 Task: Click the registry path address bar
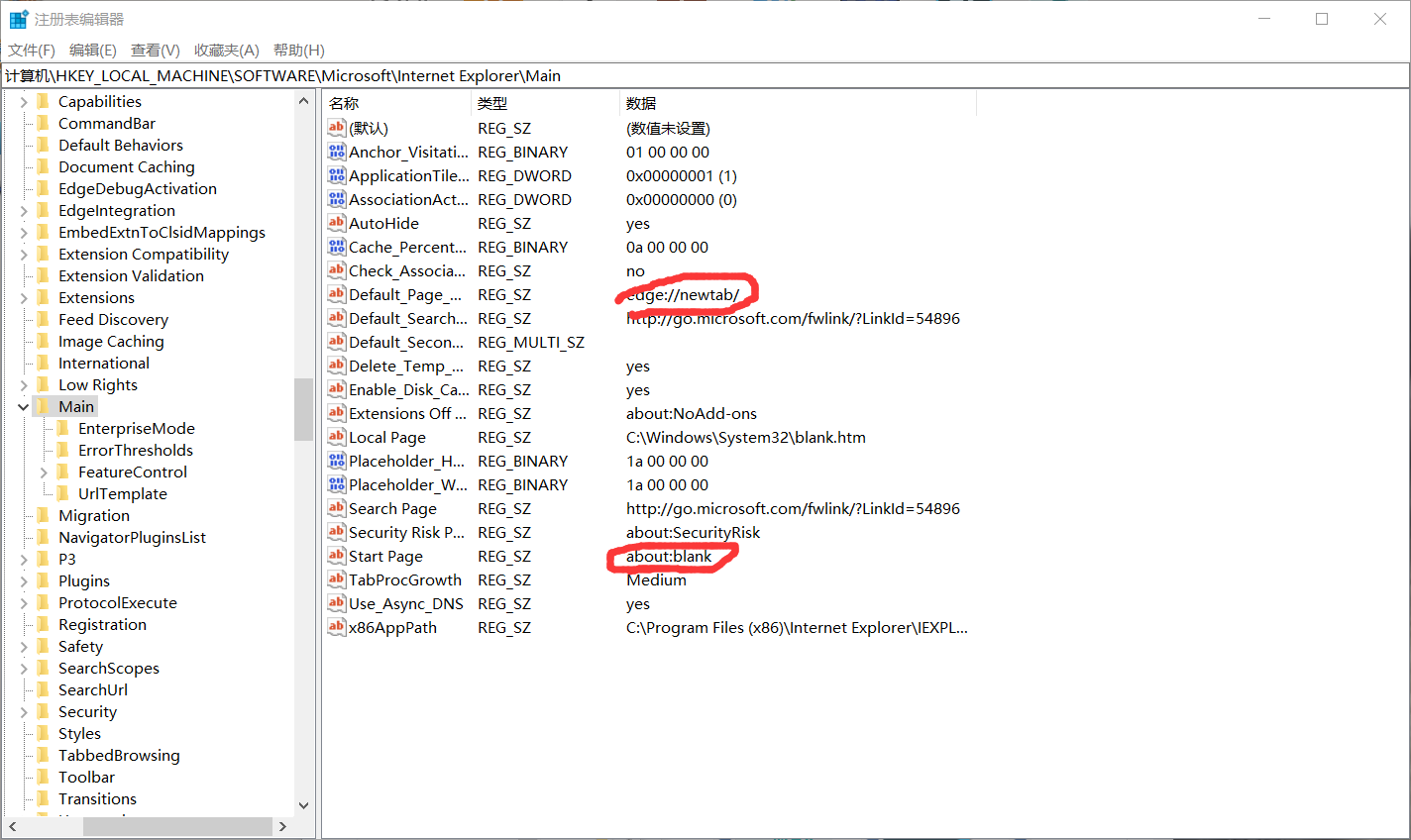click(705, 75)
